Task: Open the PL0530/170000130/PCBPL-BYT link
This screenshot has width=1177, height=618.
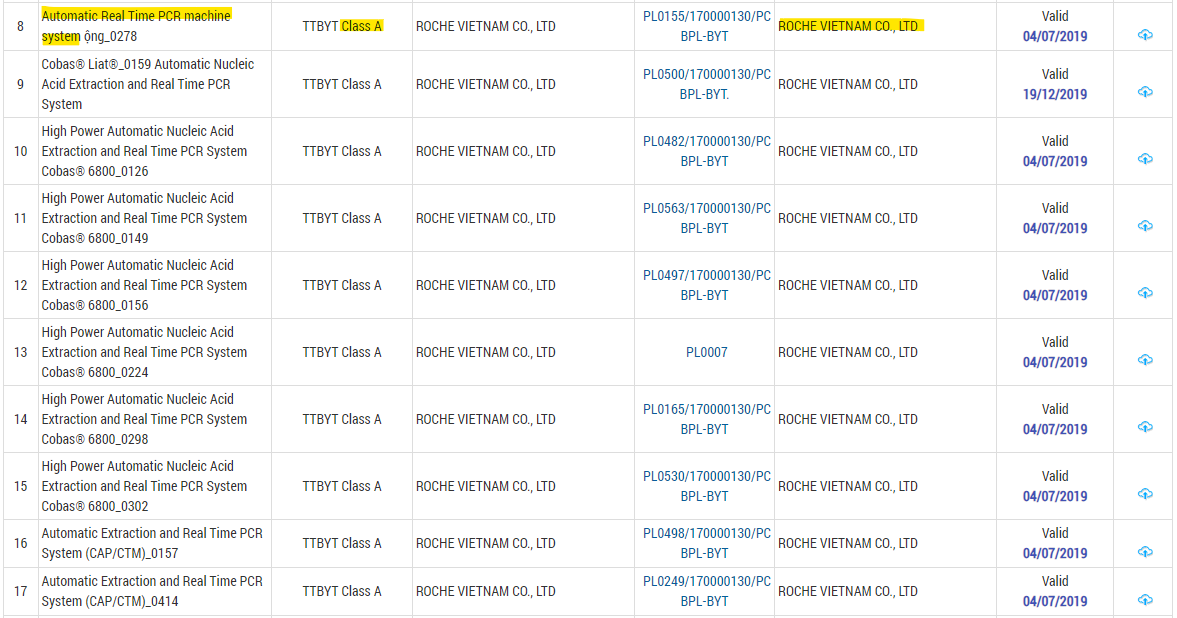Action: [706, 486]
